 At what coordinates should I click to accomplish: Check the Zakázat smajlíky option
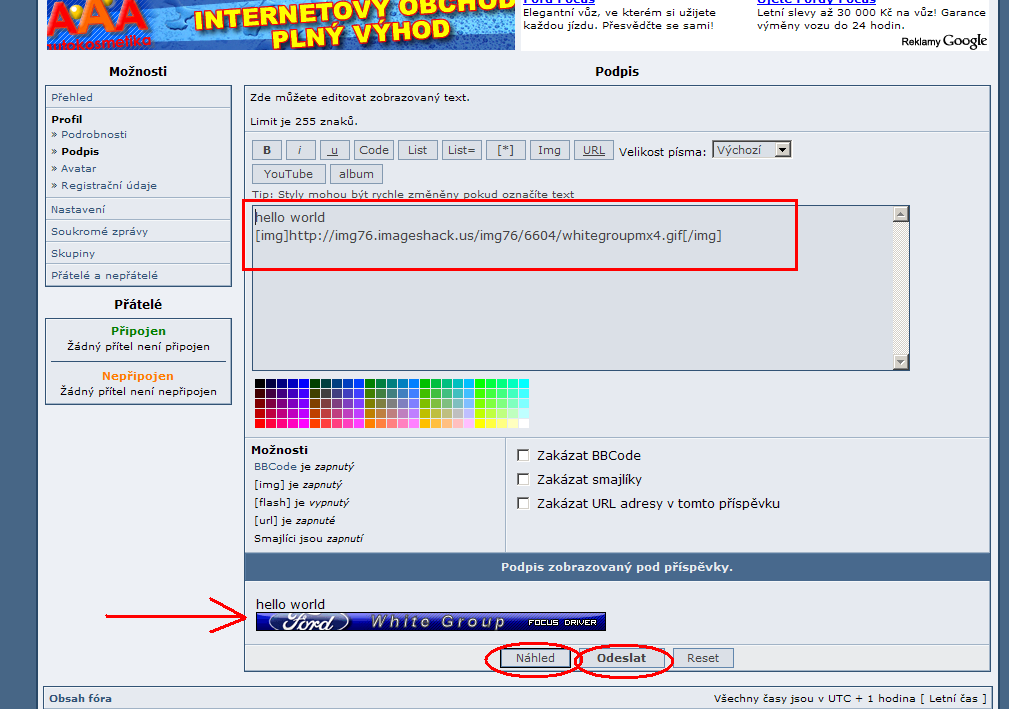pos(523,479)
